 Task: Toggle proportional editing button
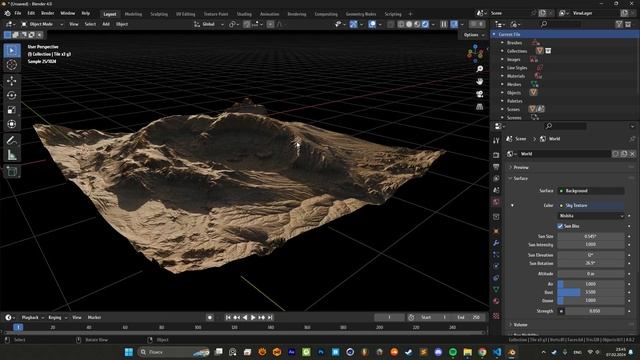pyautogui.click(x=271, y=24)
